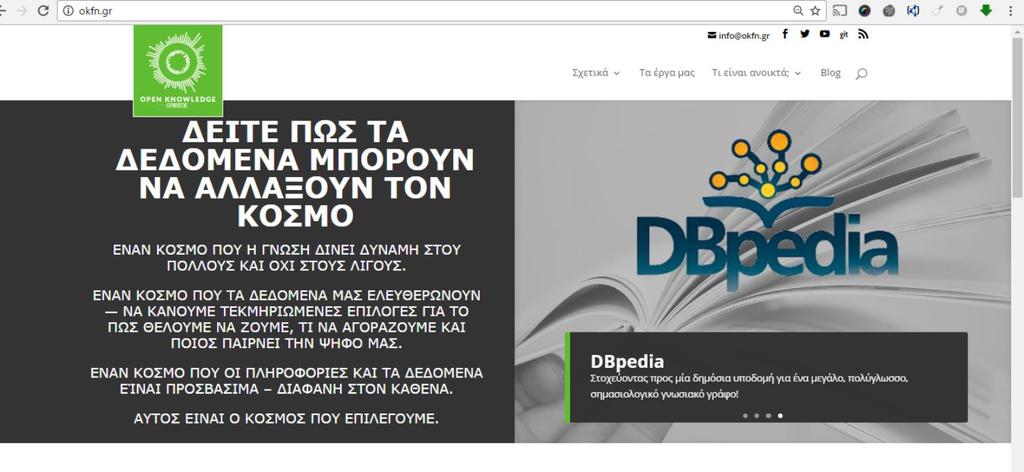Show the first slide via first dot
Viewport: 1024px width, 472px height.
coord(745,415)
